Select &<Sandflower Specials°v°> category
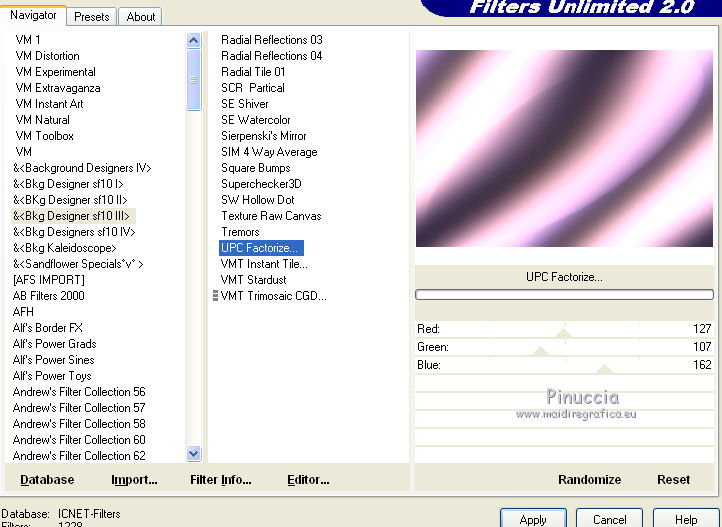The width and height of the screenshot is (722, 527). (78, 264)
